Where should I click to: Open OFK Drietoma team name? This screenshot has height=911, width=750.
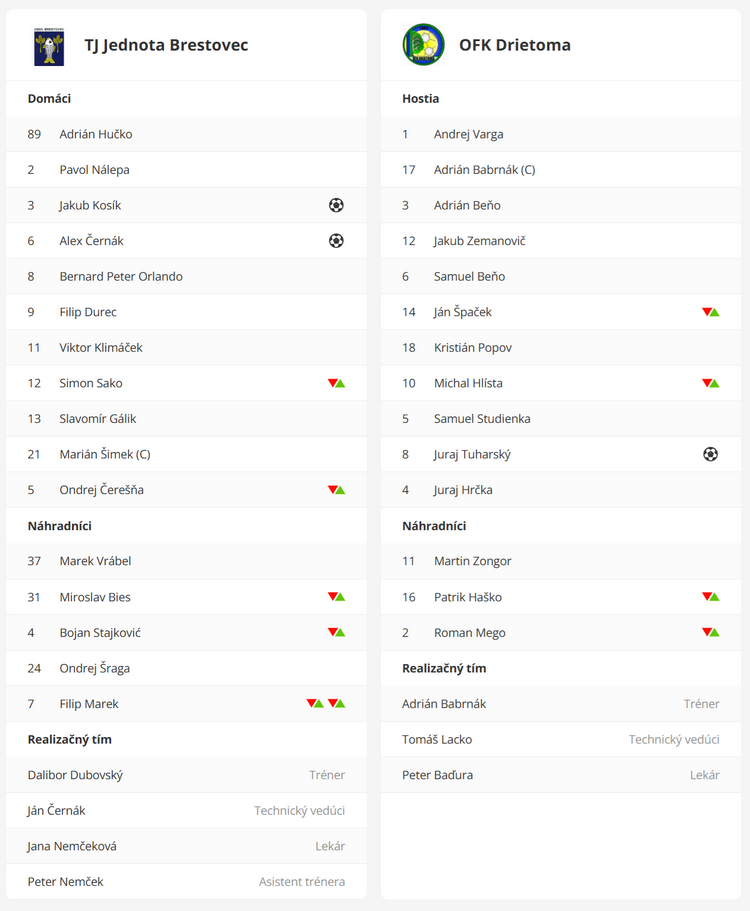[x=515, y=45]
